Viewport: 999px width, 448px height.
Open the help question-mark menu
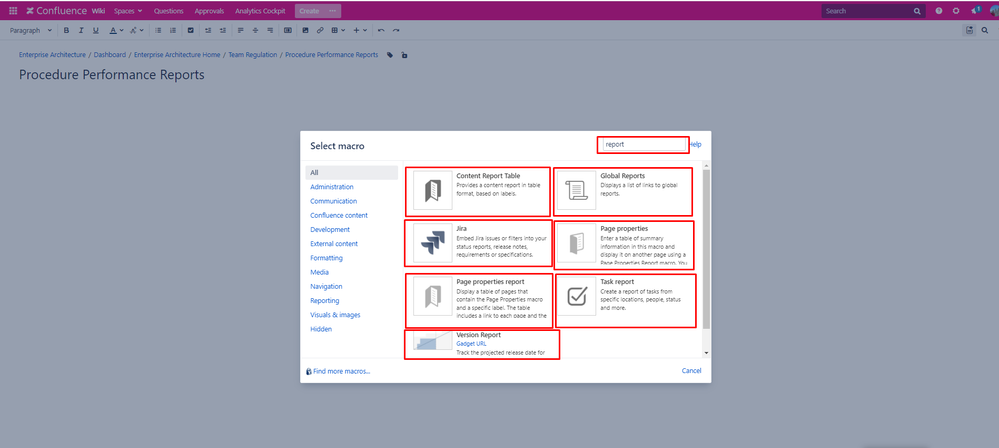(938, 11)
